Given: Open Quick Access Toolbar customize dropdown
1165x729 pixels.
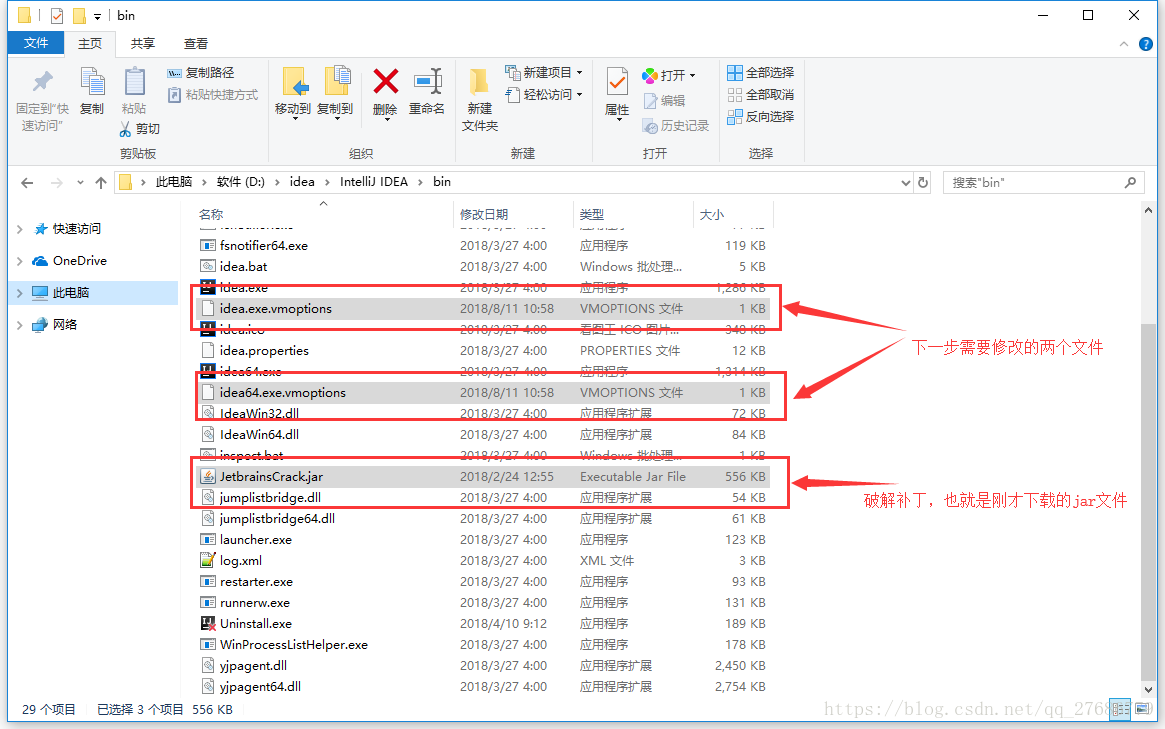Looking at the screenshot, I should (97, 16).
